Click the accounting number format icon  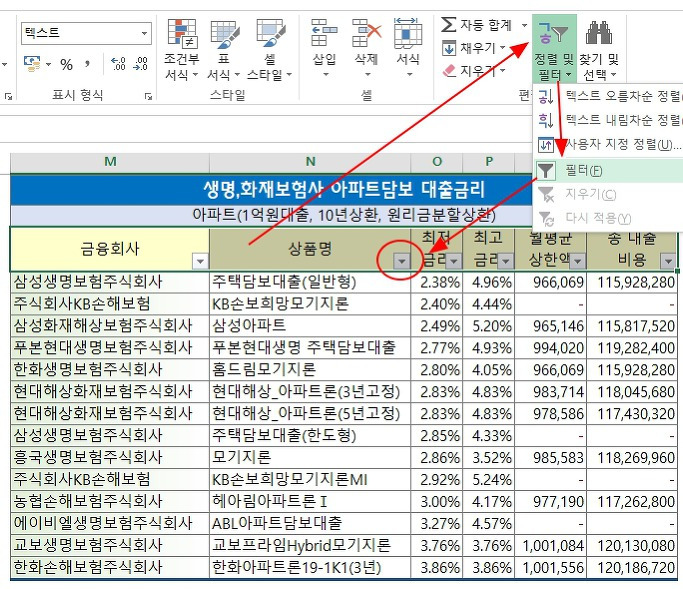32,64
